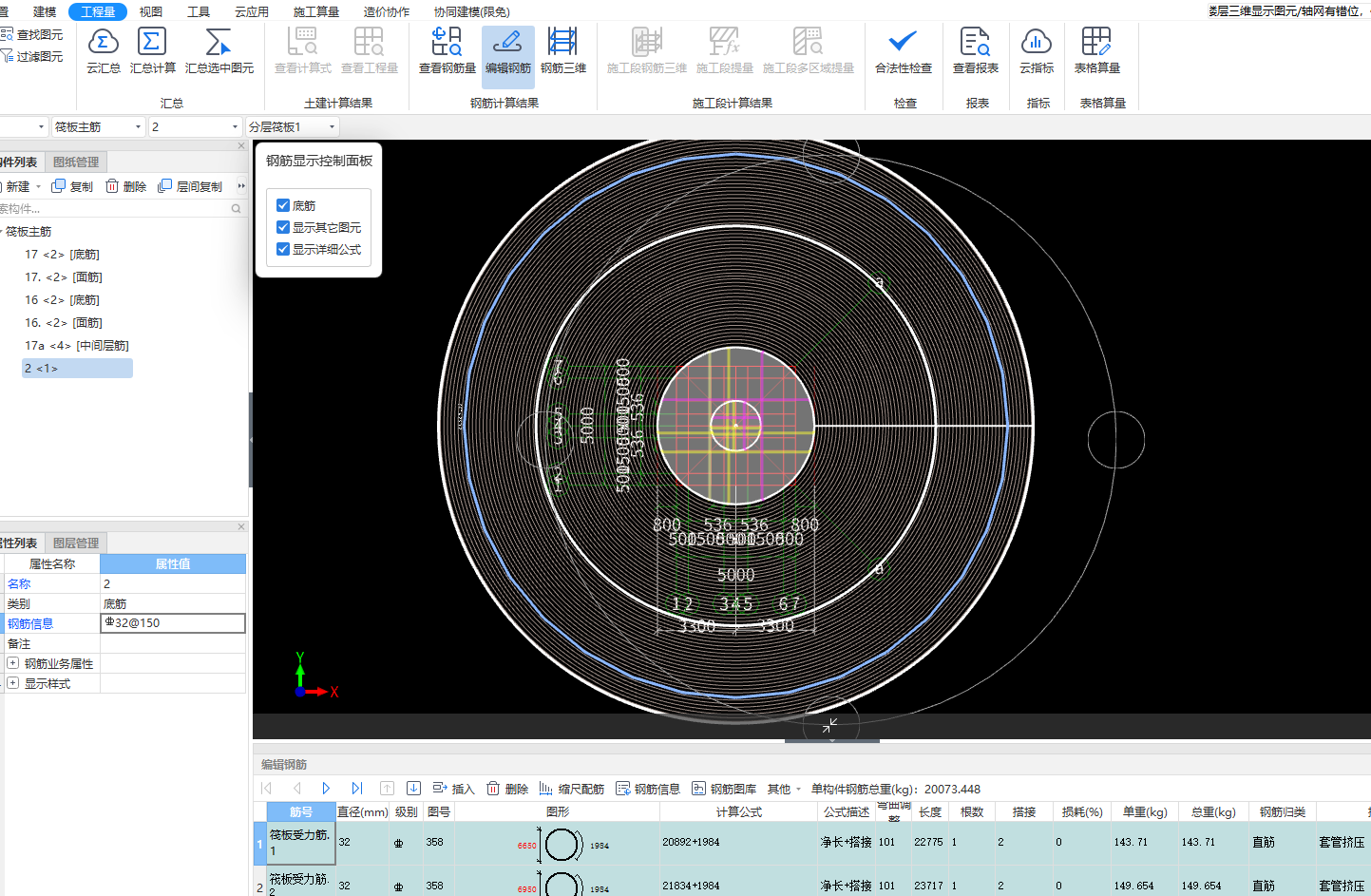Go to first rebar row arrow
The image size is (1371, 896).
pyautogui.click(x=266, y=788)
